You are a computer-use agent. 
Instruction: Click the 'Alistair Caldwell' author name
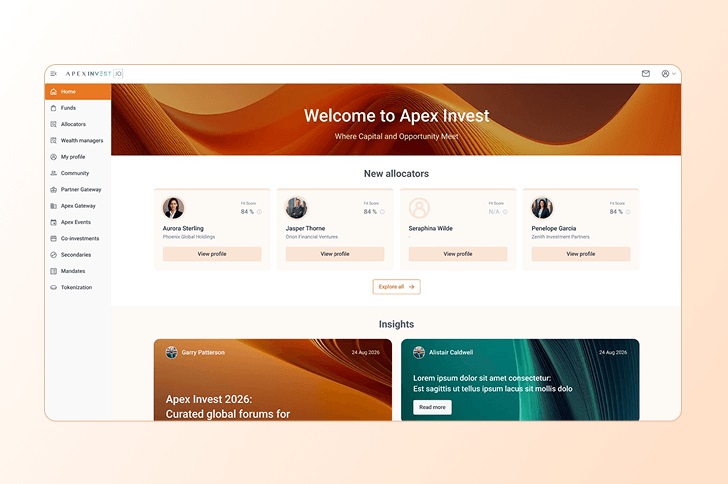[451, 353]
